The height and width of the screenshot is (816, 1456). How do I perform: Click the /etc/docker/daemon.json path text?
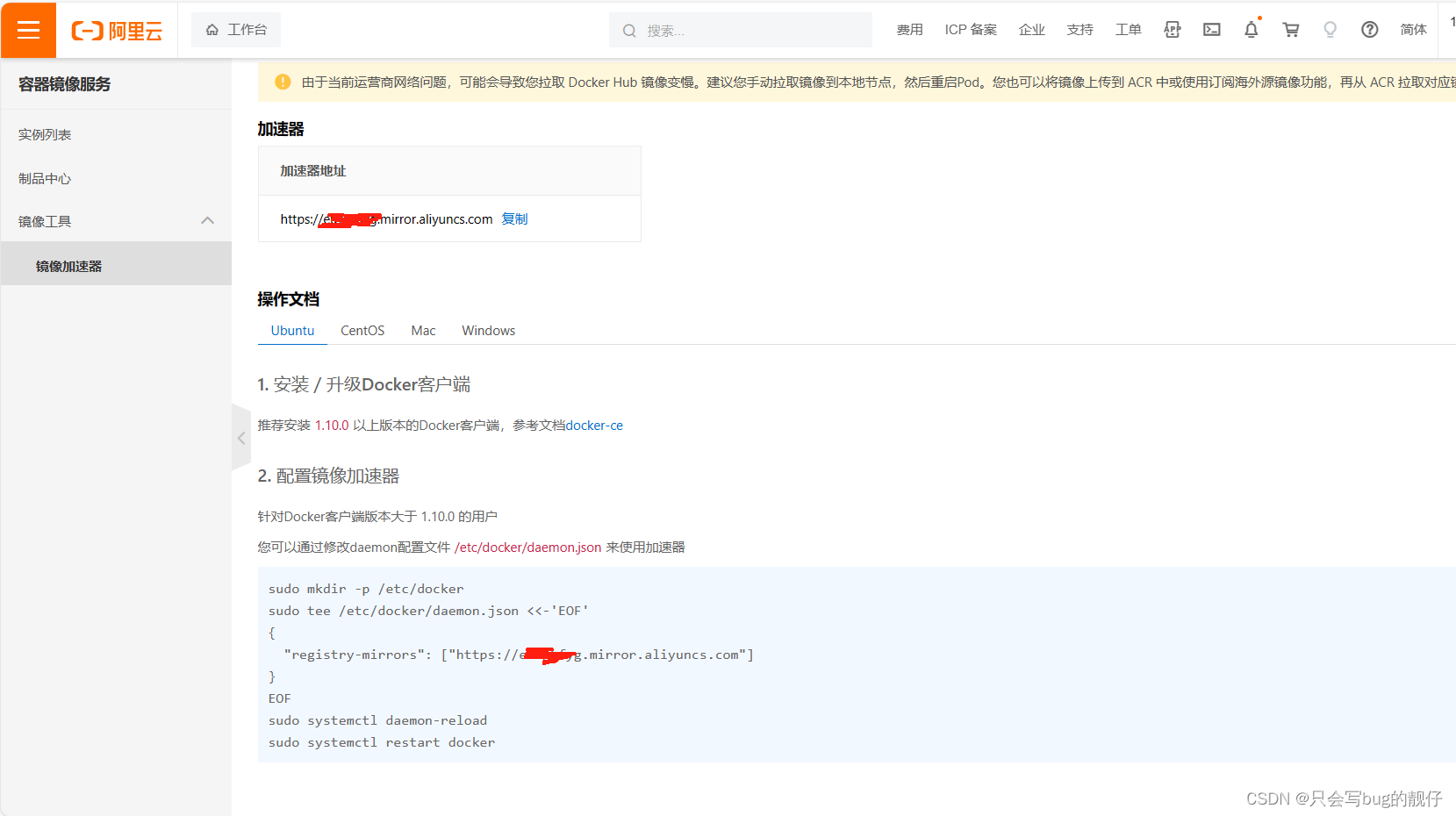tap(527, 548)
